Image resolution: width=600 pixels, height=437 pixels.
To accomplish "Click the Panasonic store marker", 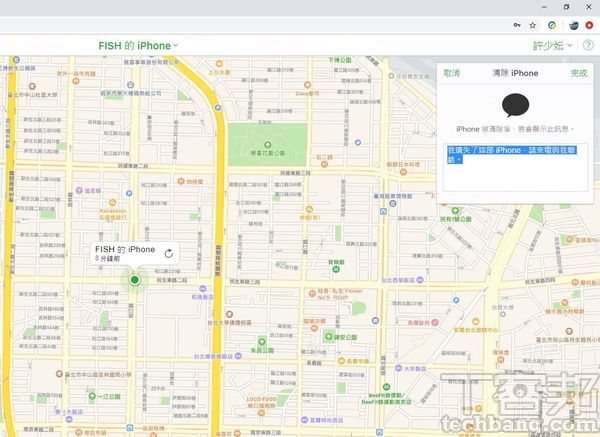I will click(112, 202).
